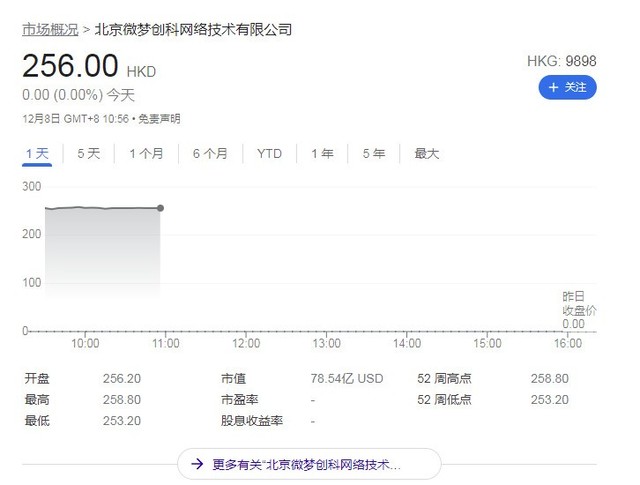
Task: Click the 16:00 time axis label
Action: [568, 343]
